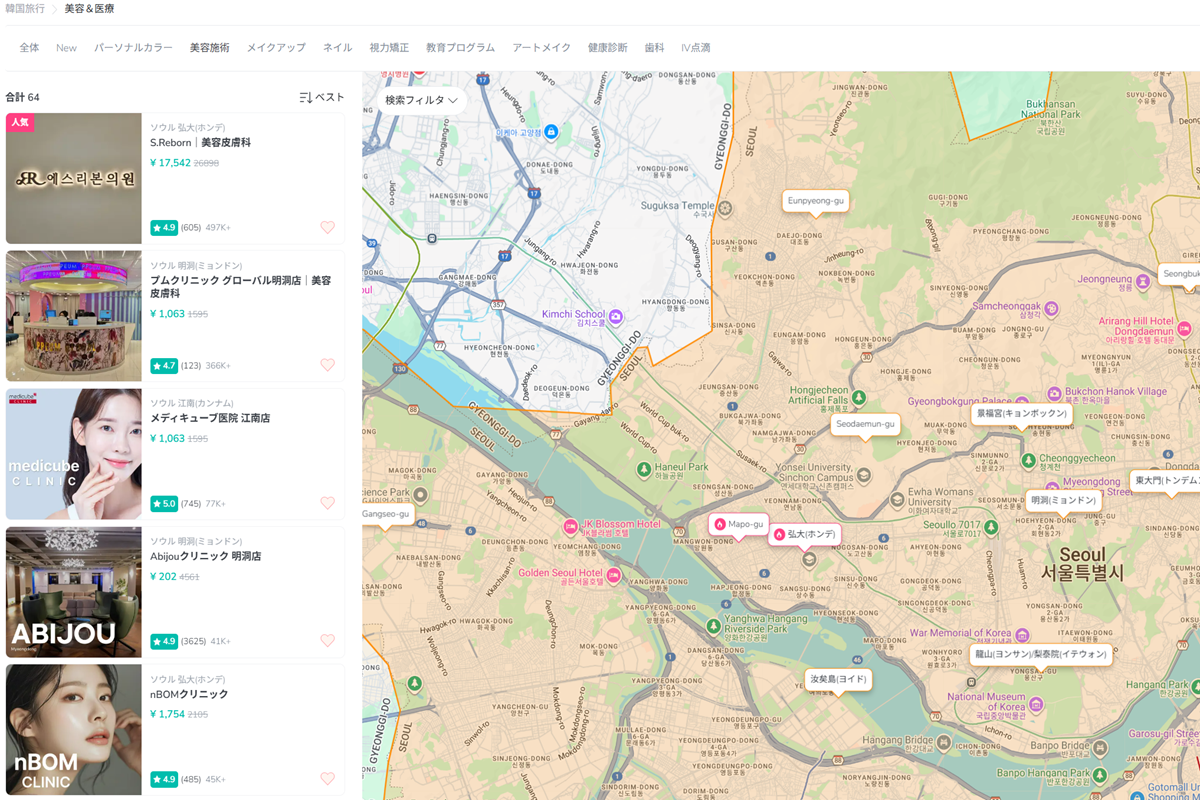
Task: Click the Eunpyeong-gu map marker
Action: [816, 201]
